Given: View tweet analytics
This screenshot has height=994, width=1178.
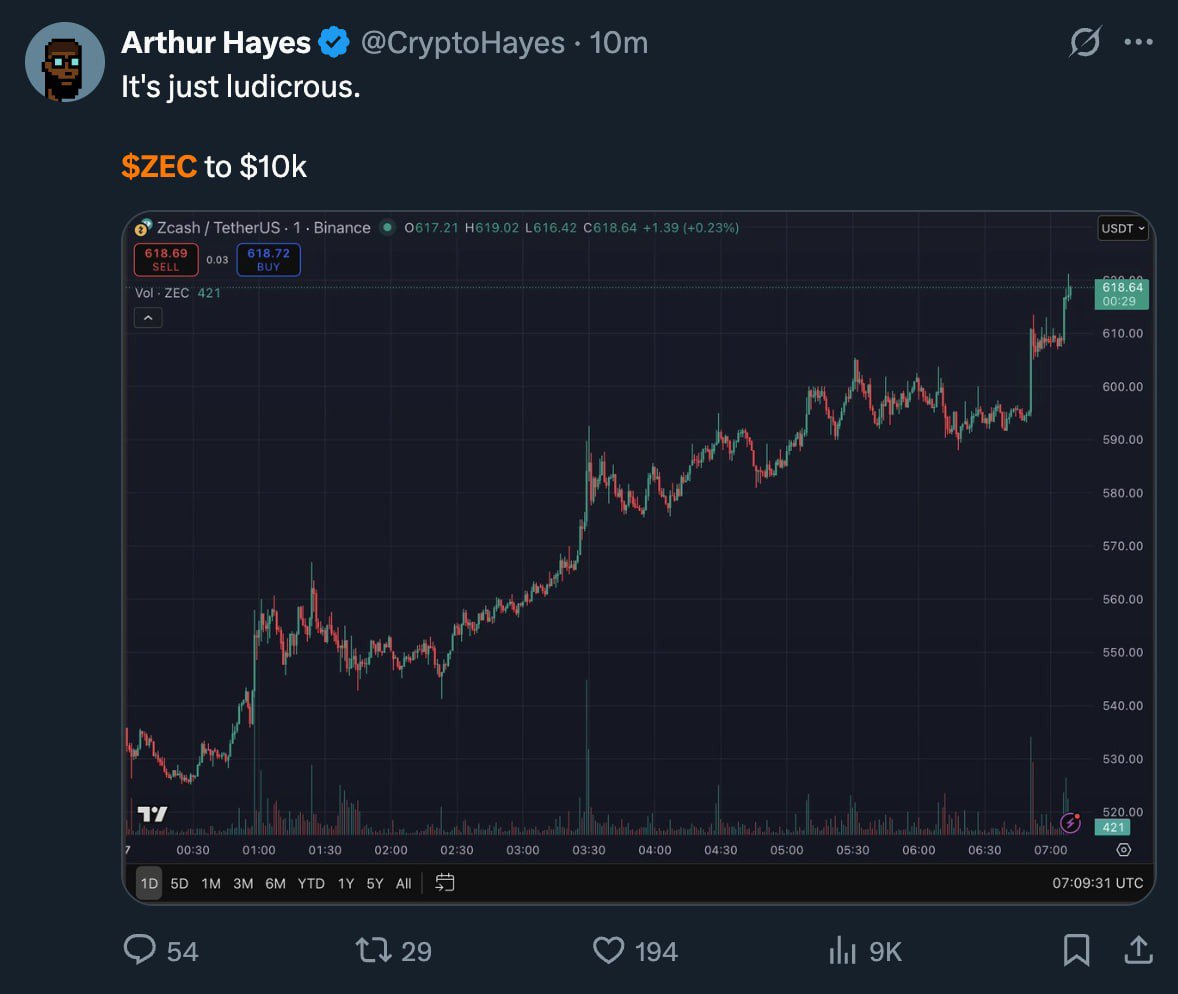Looking at the screenshot, I should [x=844, y=950].
